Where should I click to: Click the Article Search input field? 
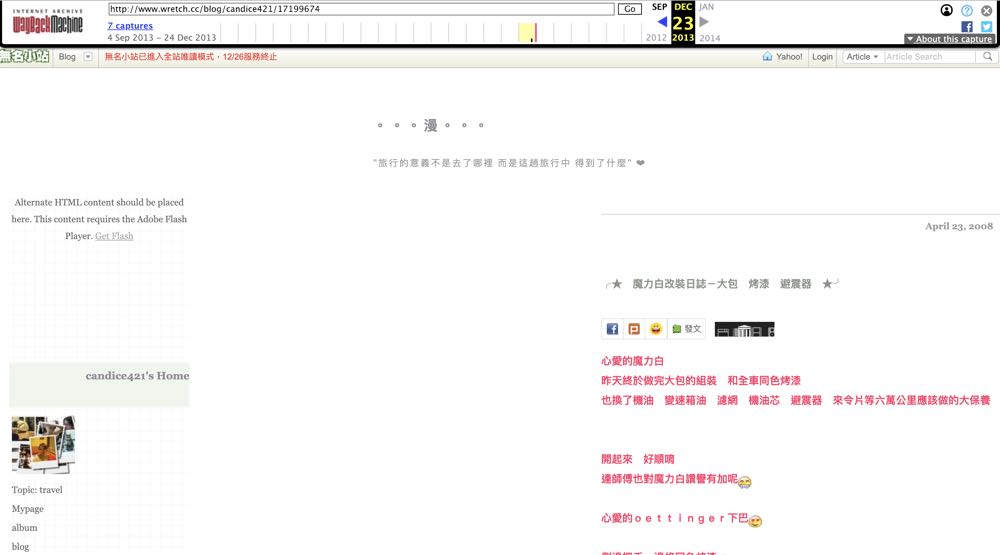pos(928,57)
